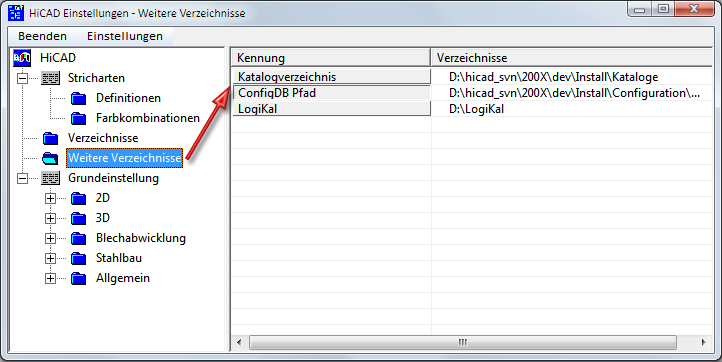Click the Allgemein folder icon
Screen dimensions: 722x362
tap(78, 279)
